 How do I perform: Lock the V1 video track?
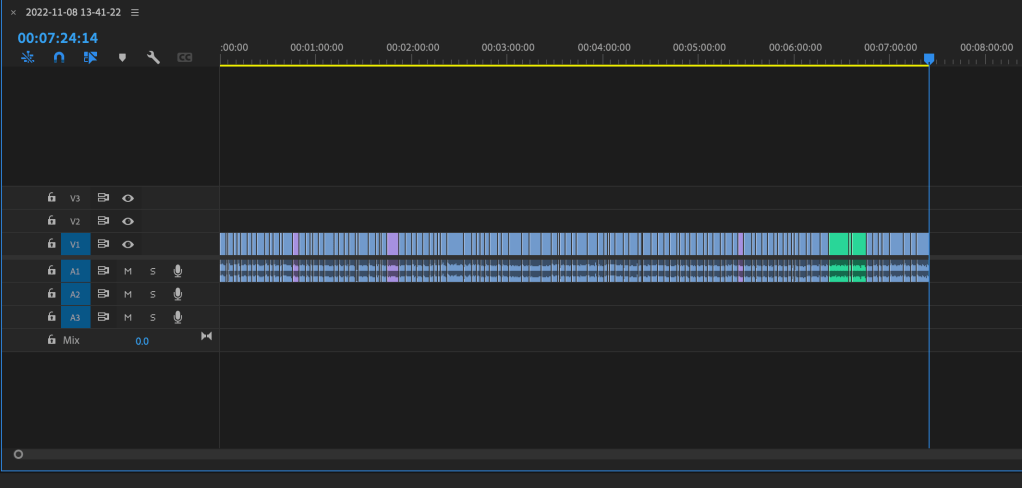click(x=52, y=244)
